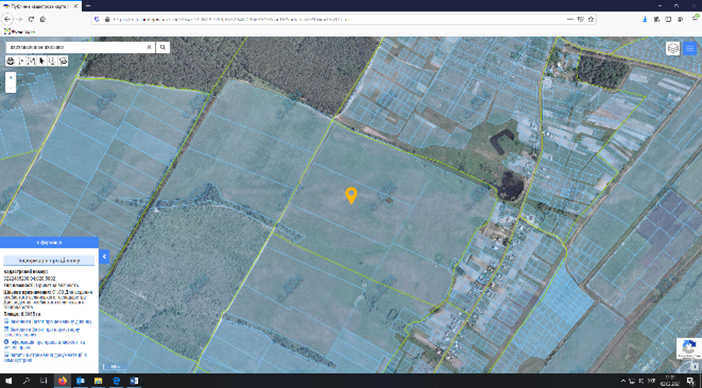Screen dimensions: 702x388
Task: Click the print map tool icon
Action: 10,61
